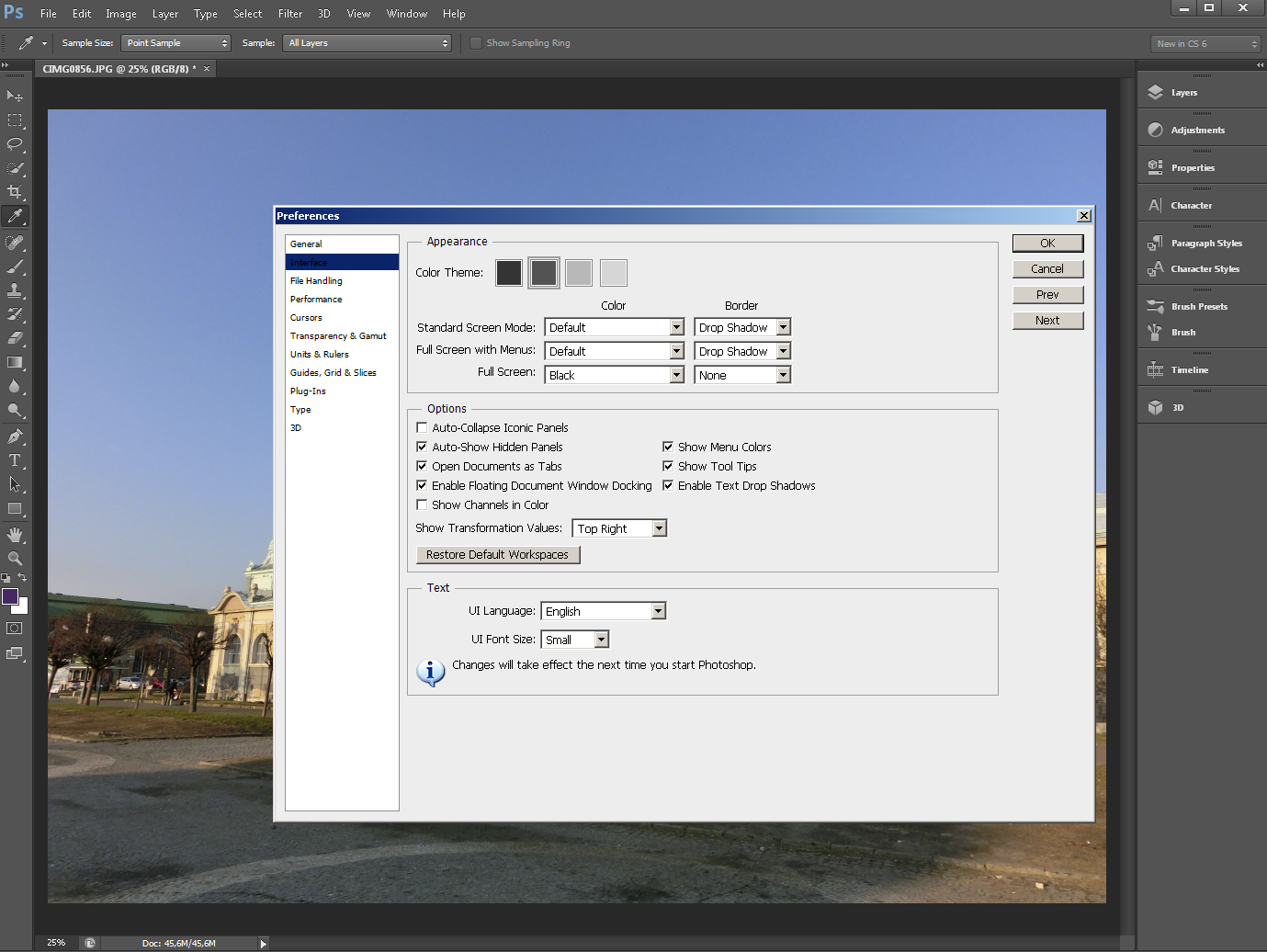Screen dimensions: 1267x952
Task: Select the Lasso tool
Action: tap(15, 144)
